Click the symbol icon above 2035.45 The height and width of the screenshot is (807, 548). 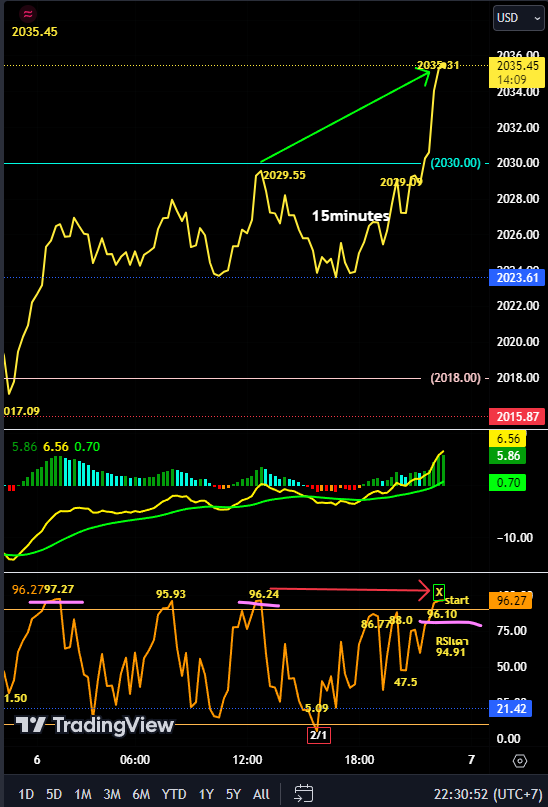click(28, 14)
